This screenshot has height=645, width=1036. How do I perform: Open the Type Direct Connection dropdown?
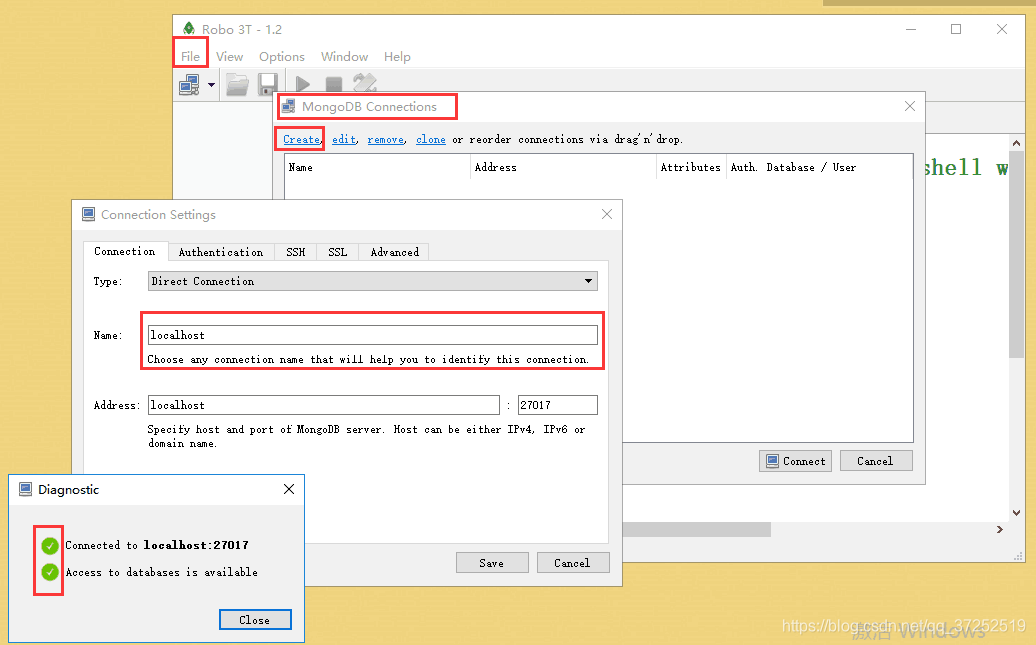click(x=373, y=281)
